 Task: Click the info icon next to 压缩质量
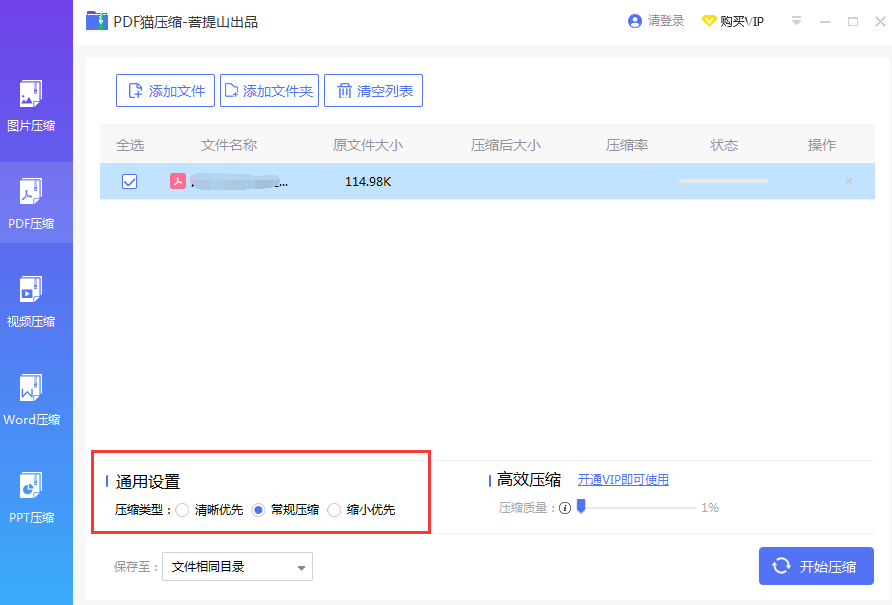tap(565, 508)
